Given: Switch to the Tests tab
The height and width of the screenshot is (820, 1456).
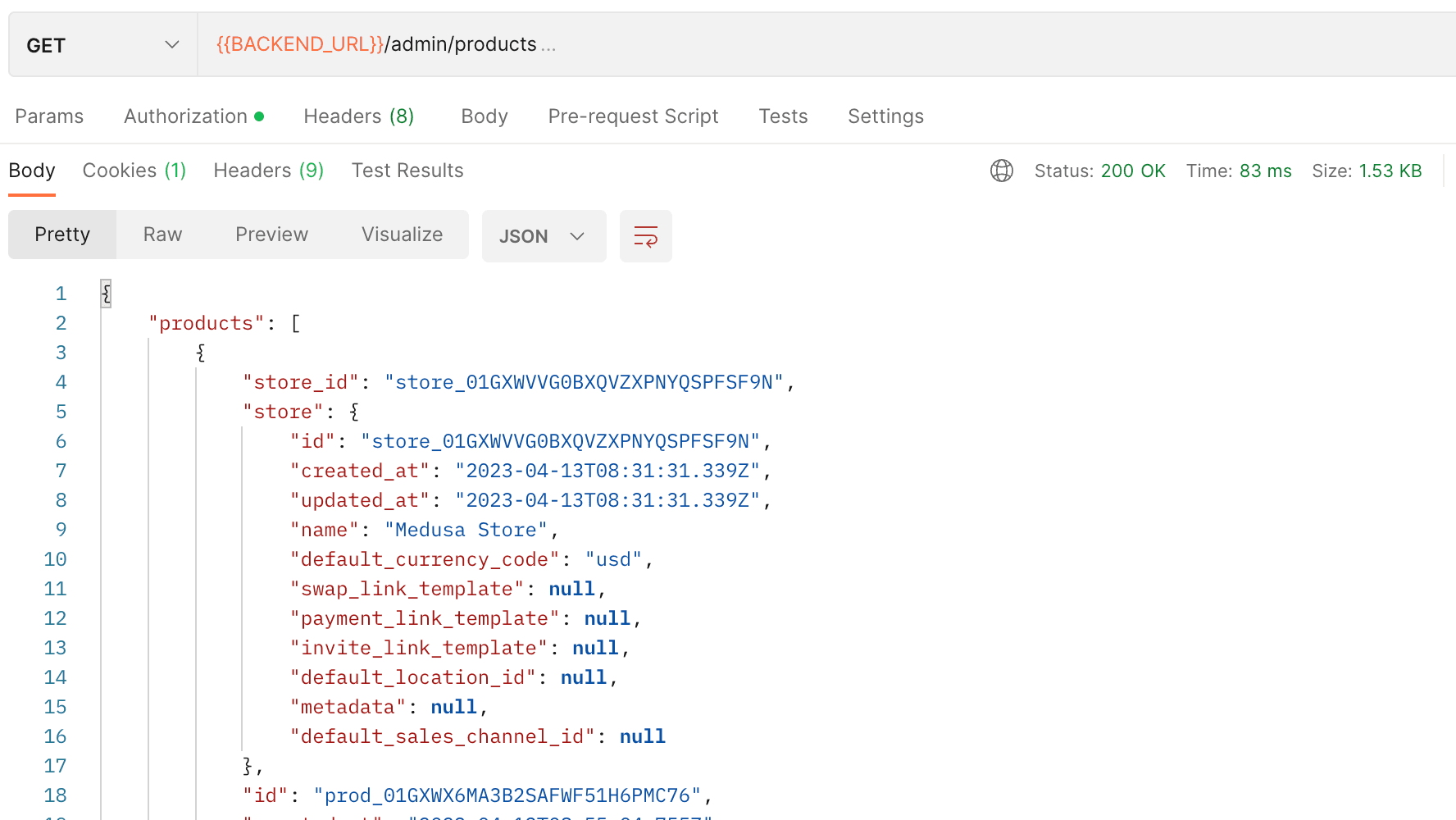Looking at the screenshot, I should point(783,116).
